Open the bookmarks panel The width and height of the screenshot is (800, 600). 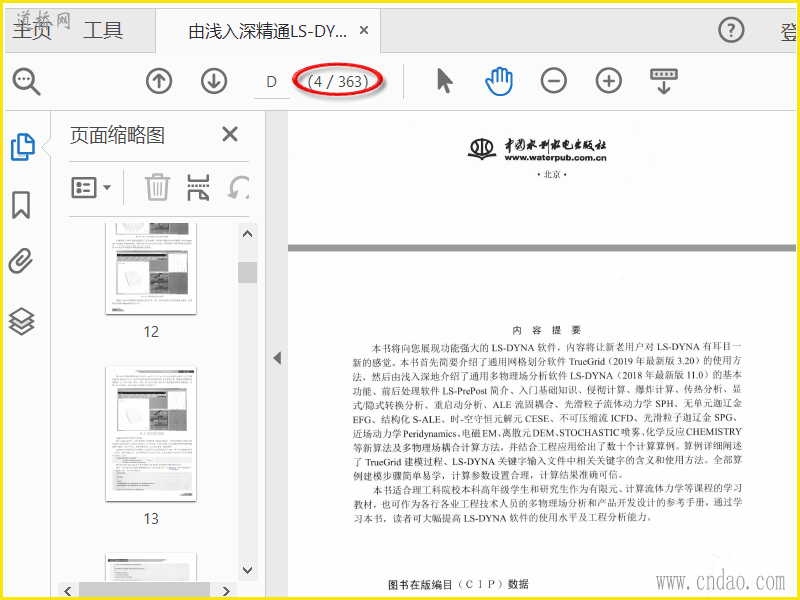[21, 205]
